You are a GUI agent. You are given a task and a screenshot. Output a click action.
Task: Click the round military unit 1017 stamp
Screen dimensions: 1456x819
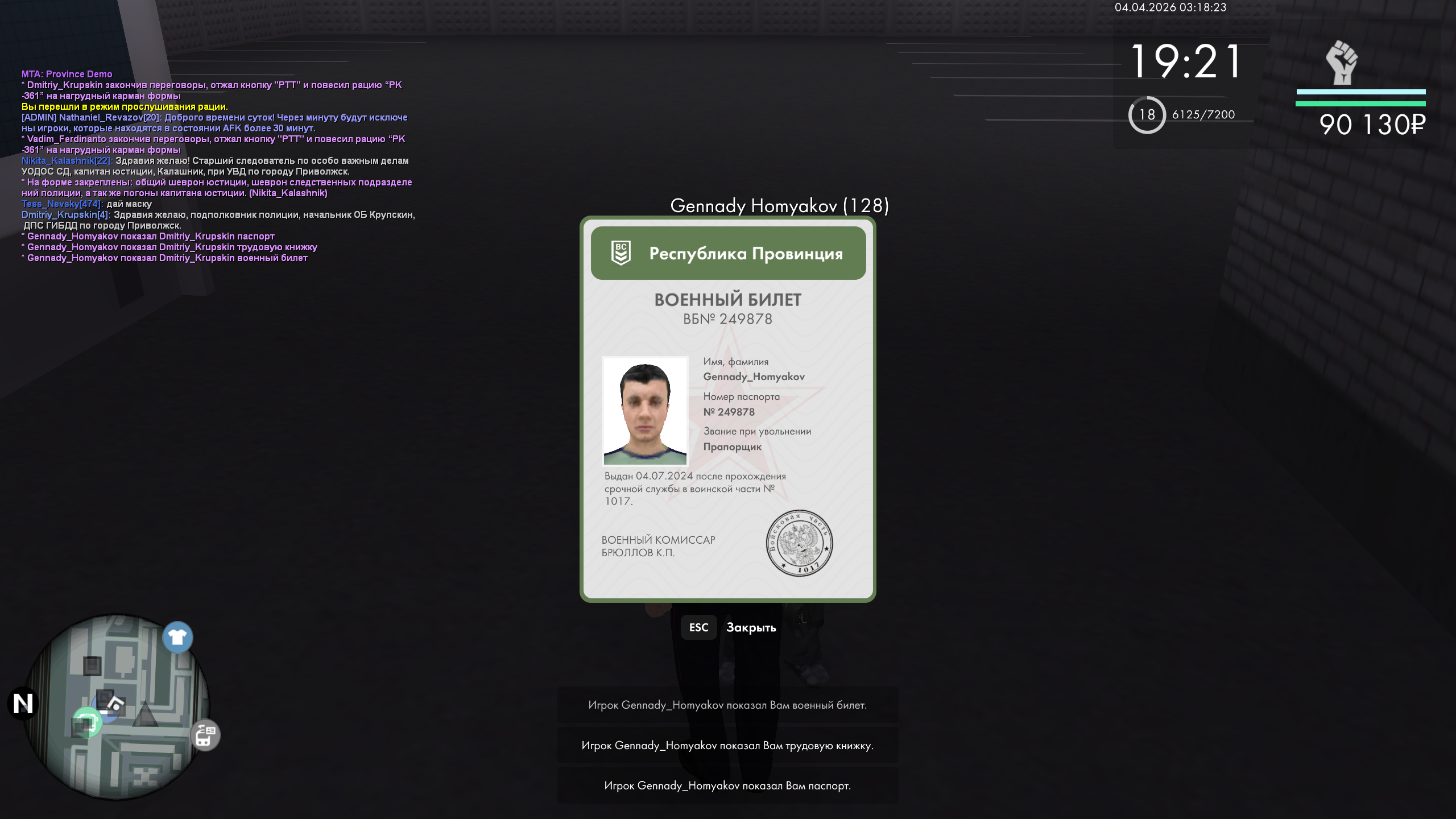(x=799, y=543)
